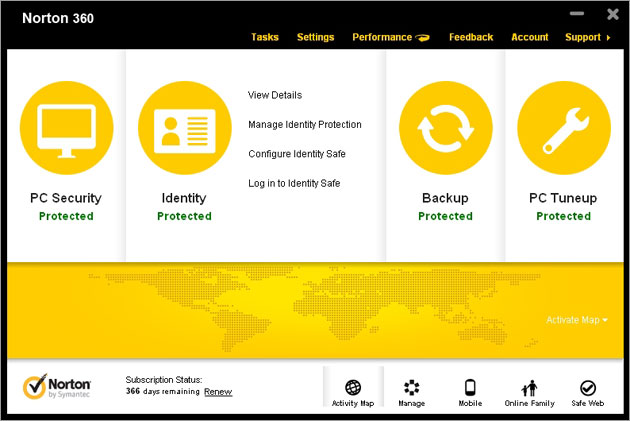Image resolution: width=630 pixels, height=421 pixels.
Task: Select the Identity card icon
Action: tap(185, 128)
